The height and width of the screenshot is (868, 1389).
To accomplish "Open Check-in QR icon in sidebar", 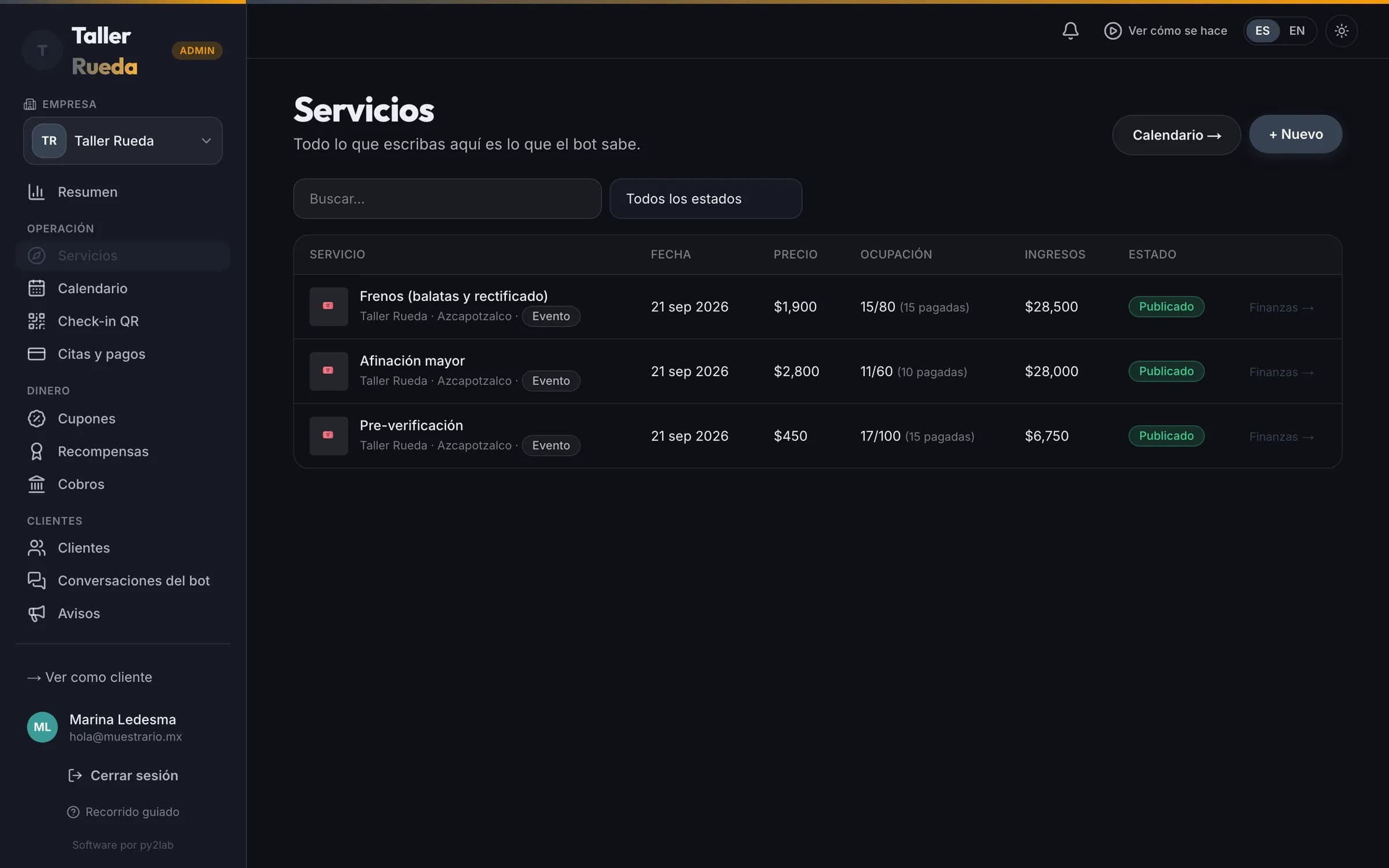I will coord(36,321).
